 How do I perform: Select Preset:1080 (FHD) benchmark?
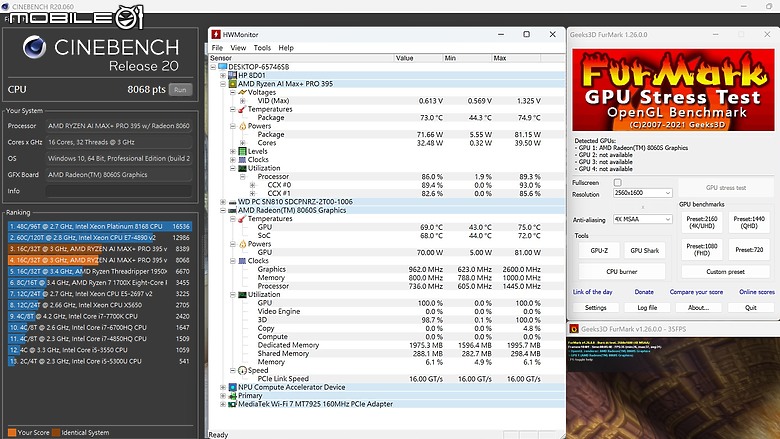point(701,250)
